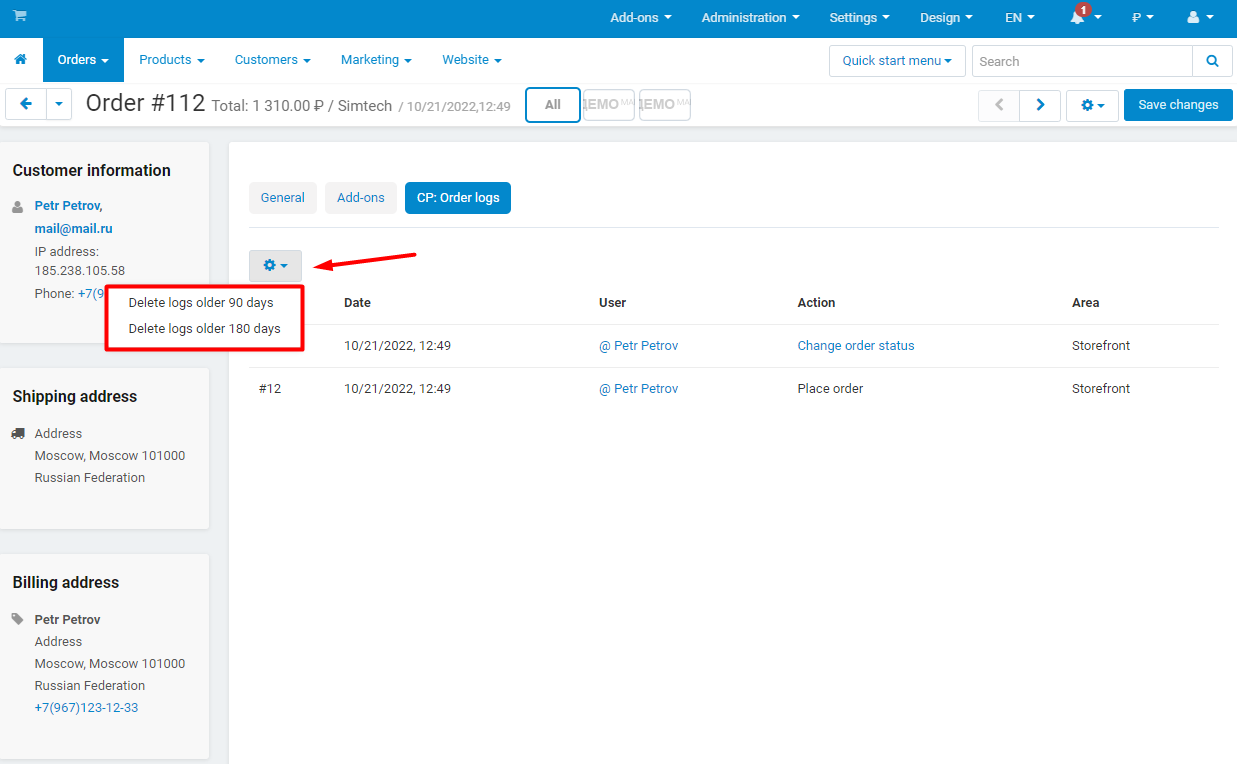Open the Administration dropdown menu

751,17
